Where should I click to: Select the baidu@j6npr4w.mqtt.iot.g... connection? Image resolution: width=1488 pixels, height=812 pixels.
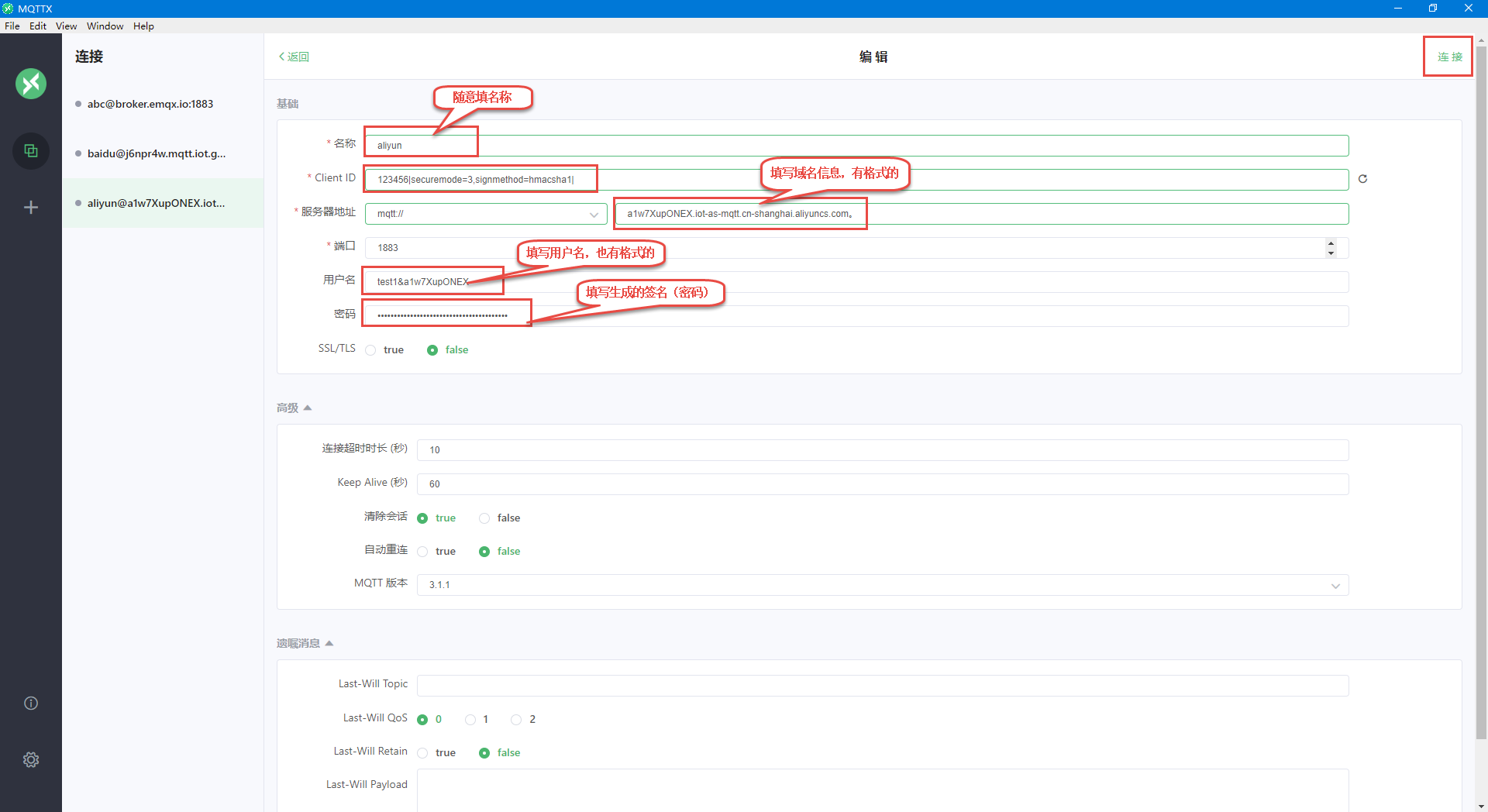pyautogui.click(x=163, y=153)
